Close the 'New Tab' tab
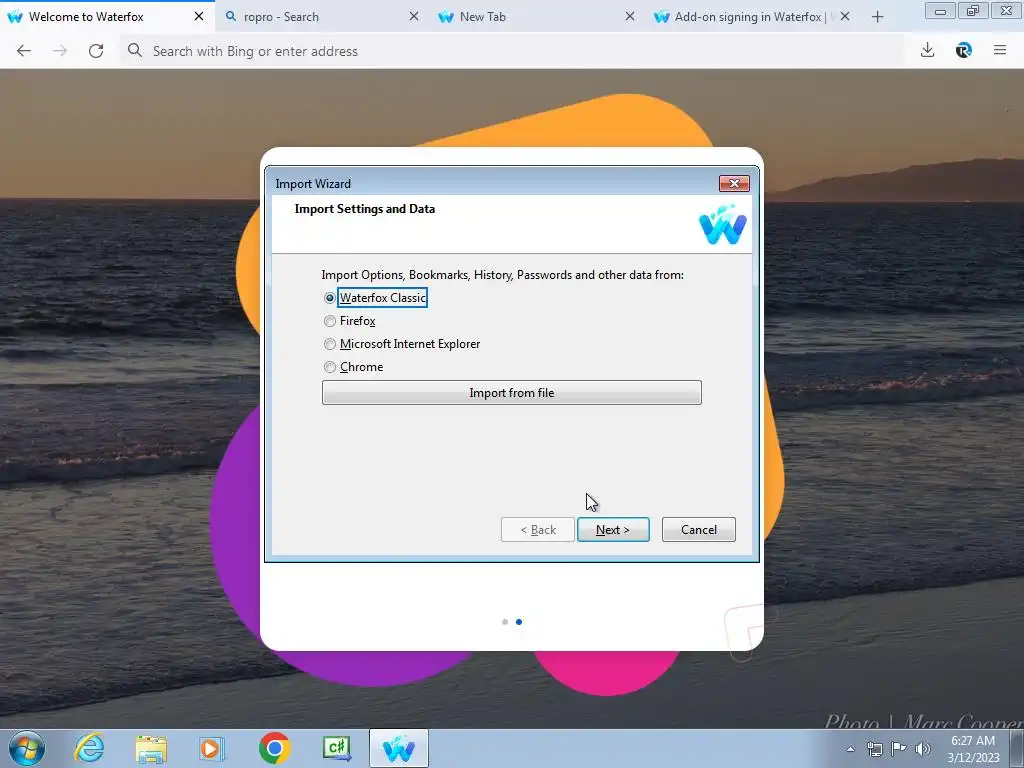This screenshot has width=1024, height=768. (629, 16)
